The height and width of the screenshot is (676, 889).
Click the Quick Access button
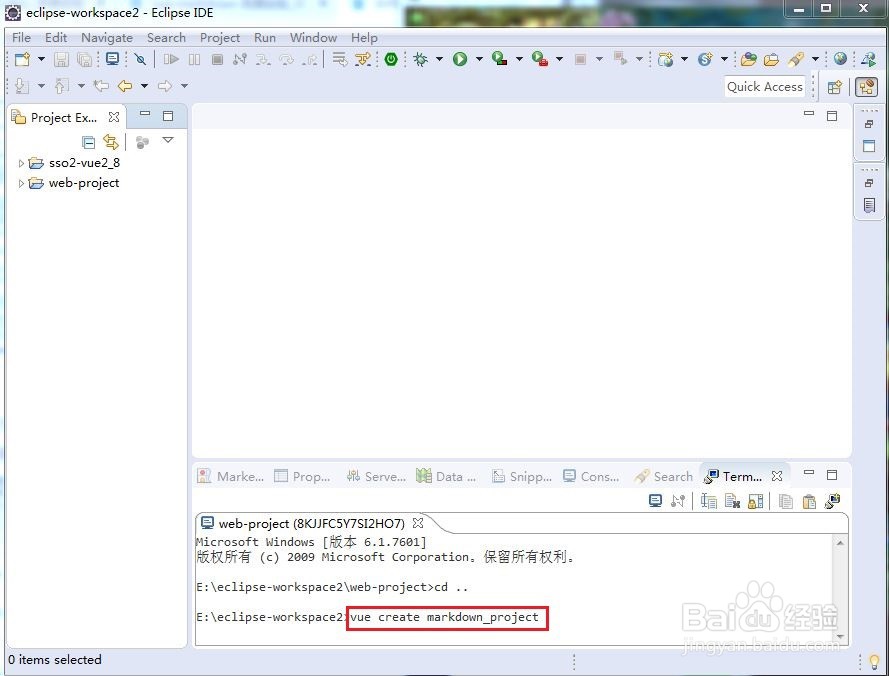pyautogui.click(x=764, y=87)
